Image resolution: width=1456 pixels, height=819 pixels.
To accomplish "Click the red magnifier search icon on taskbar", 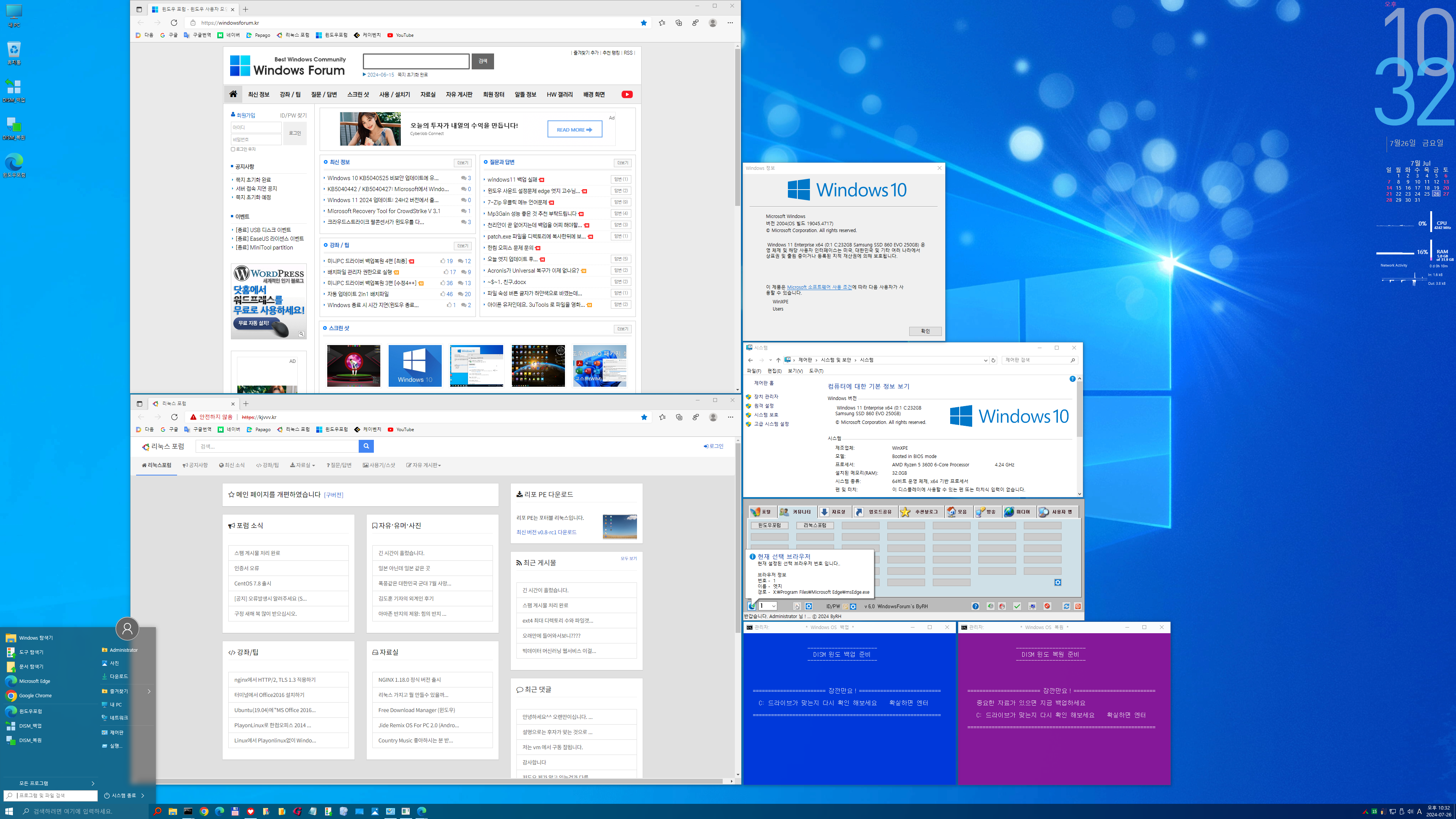I will (x=158, y=811).
